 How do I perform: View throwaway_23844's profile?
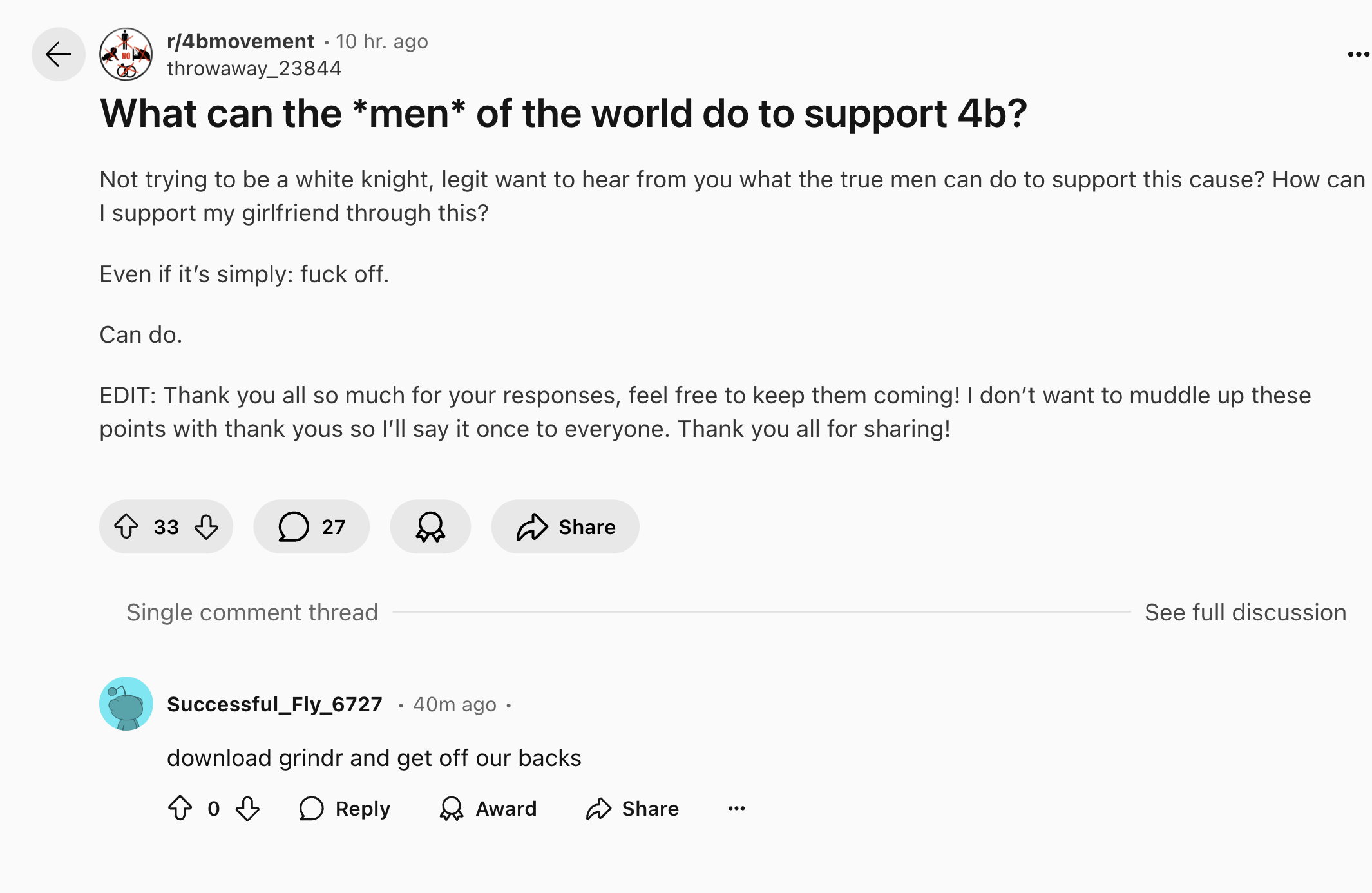pos(254,68)
